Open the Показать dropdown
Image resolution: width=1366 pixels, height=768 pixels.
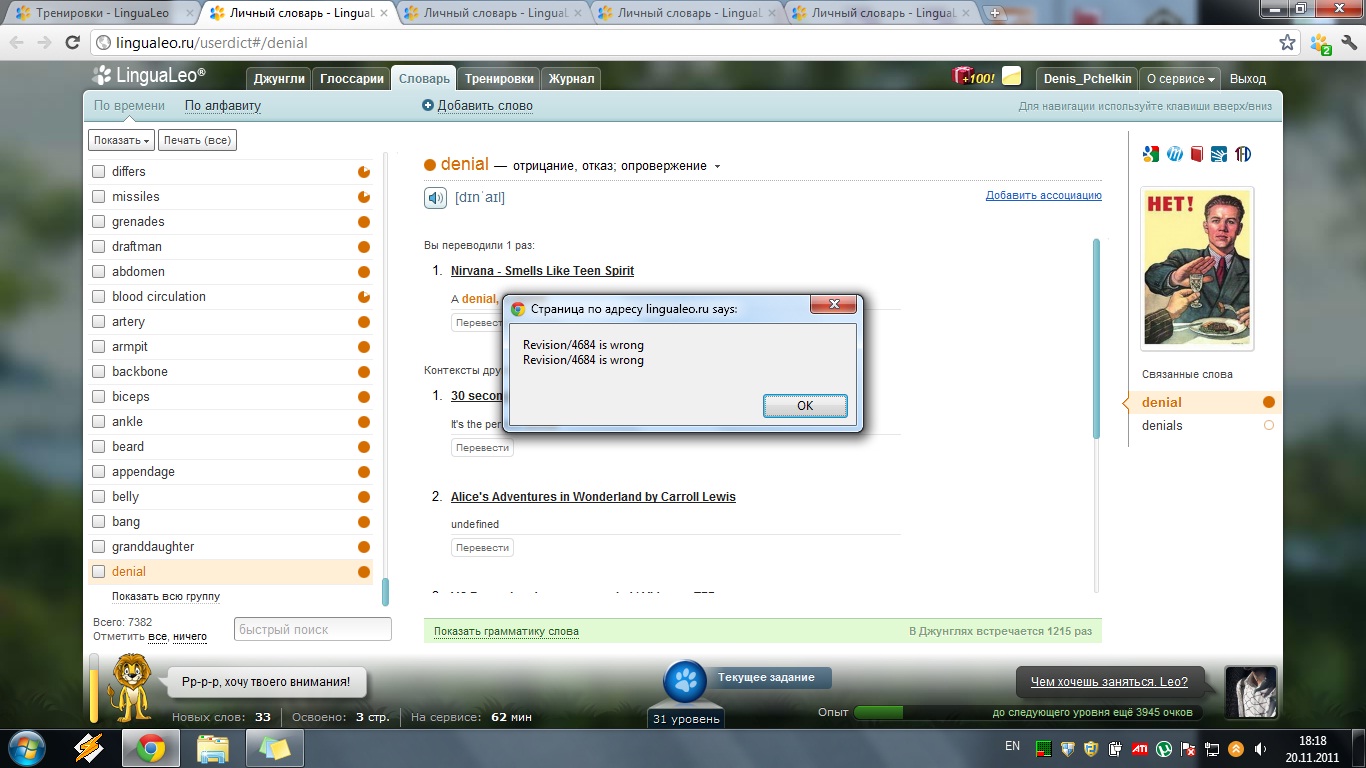coord(121,140)
